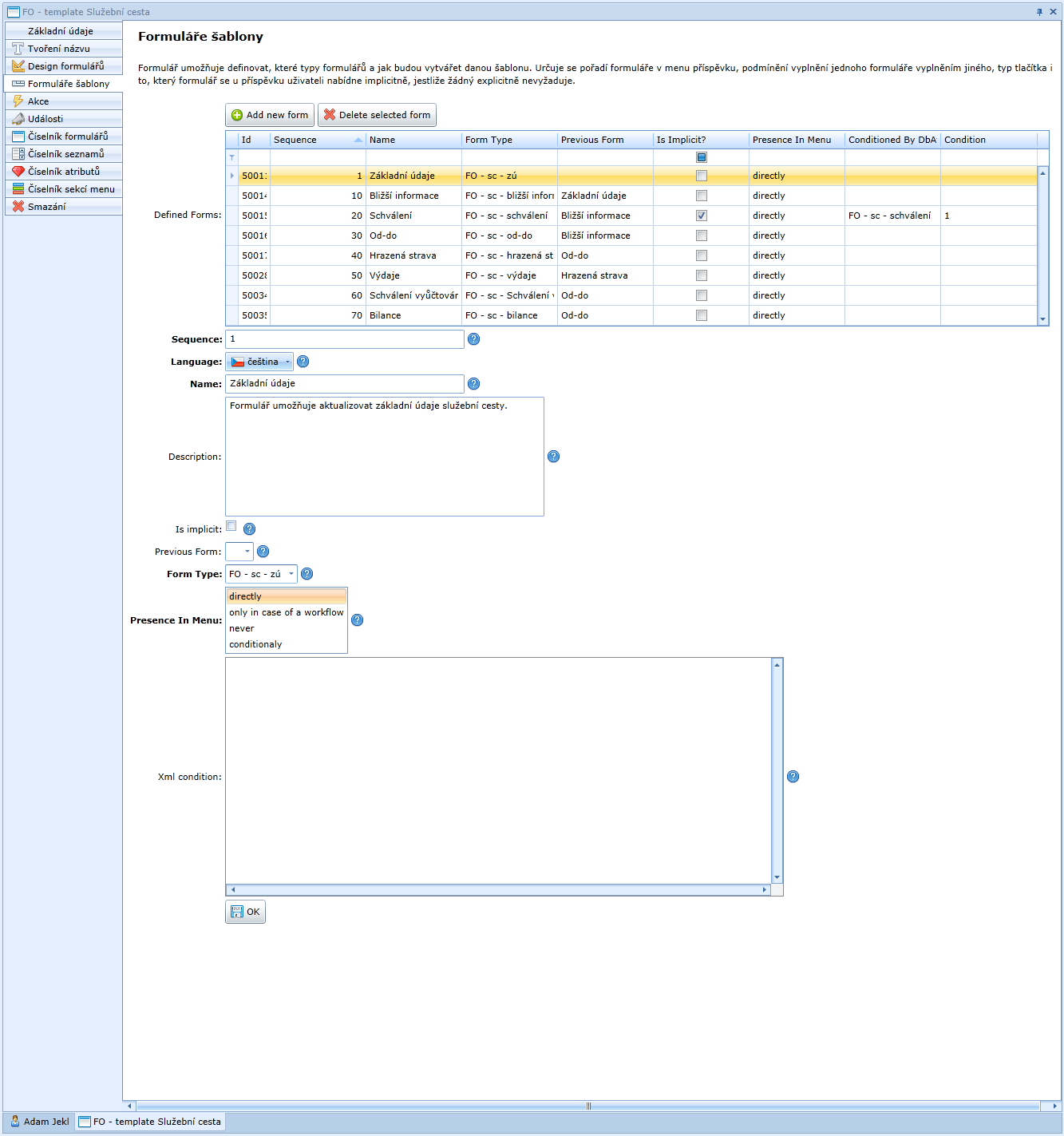Click the pin icon in title bar
Viewport: 1064px width, 1136px height.
click(1039, 12)
